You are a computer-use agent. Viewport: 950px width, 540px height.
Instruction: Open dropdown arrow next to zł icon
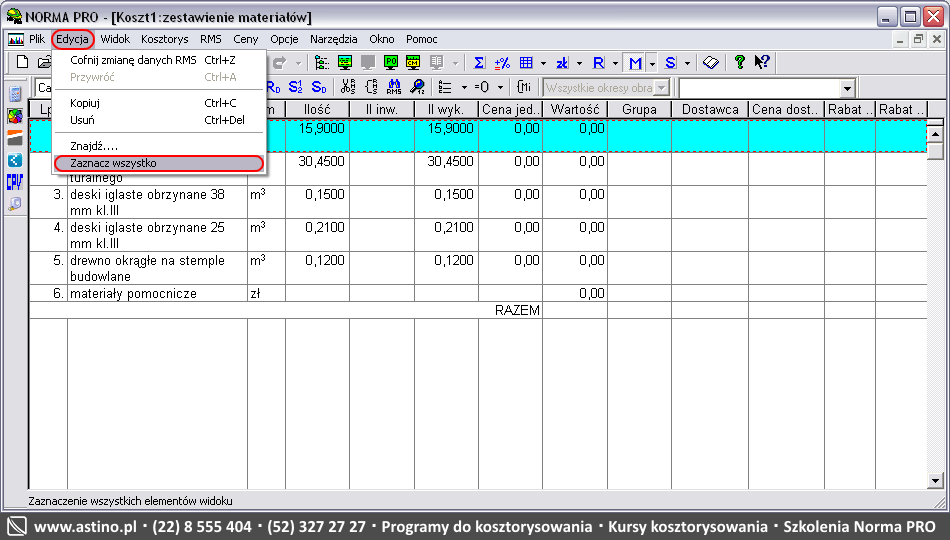coord(579,63)
